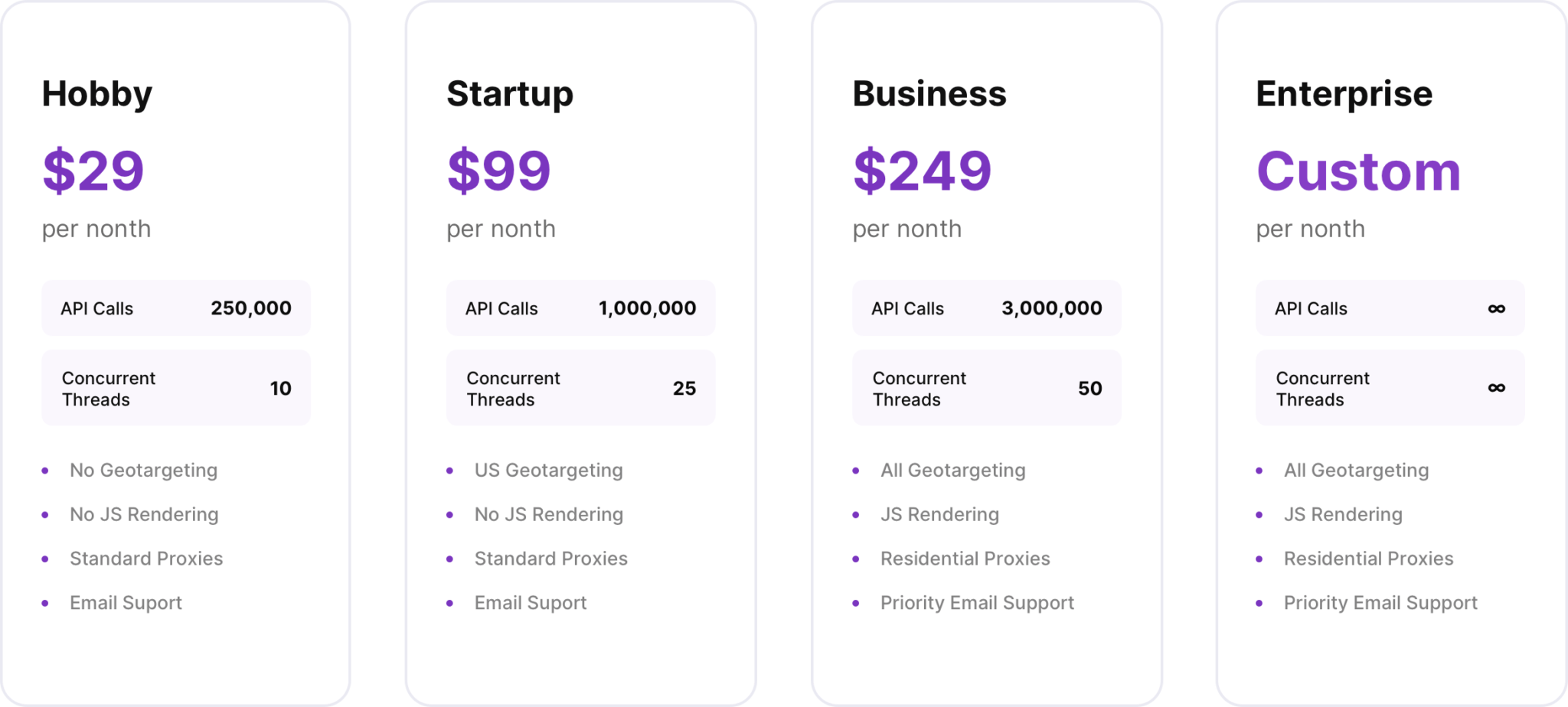The image size is (1568, 707).
Task: Click the Enterprise Concurrent Threads infinity symbol
Action: pyautogui.click(x=1496, y=388)
